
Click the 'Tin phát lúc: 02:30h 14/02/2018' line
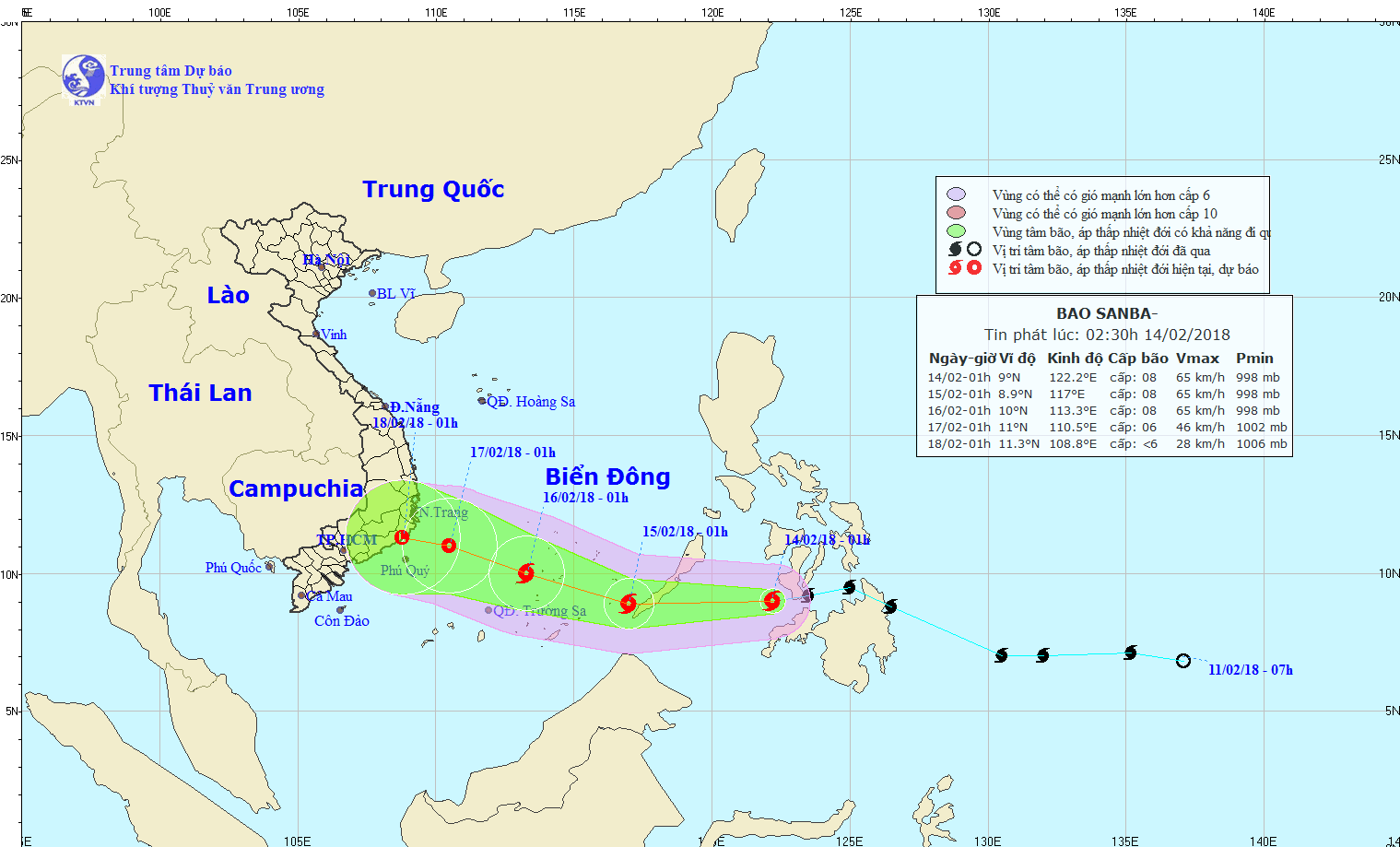click(x=1107, y=335)
